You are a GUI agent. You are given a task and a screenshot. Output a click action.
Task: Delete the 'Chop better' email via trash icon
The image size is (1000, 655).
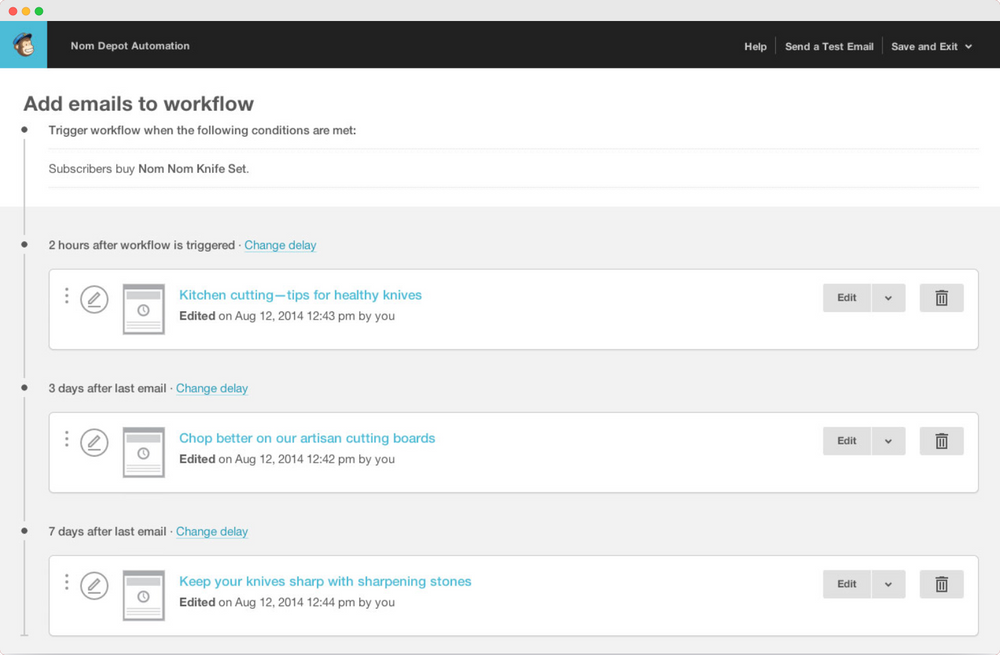tap(941, 440)
